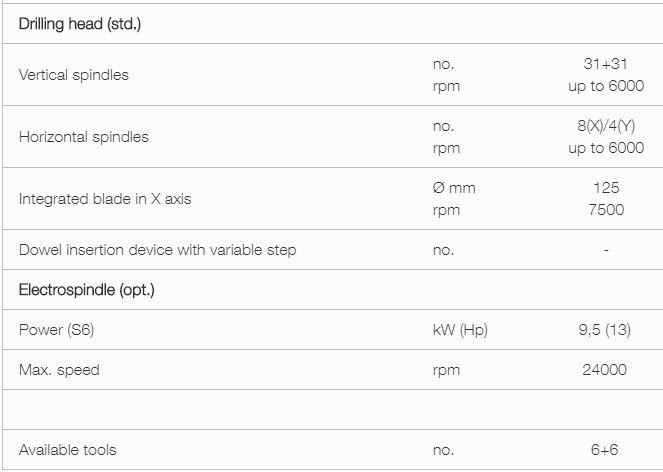This screenshot has width=663, height=472.
Task: Select "Dowel insertion device with variable step"
Action: [158, 250]
